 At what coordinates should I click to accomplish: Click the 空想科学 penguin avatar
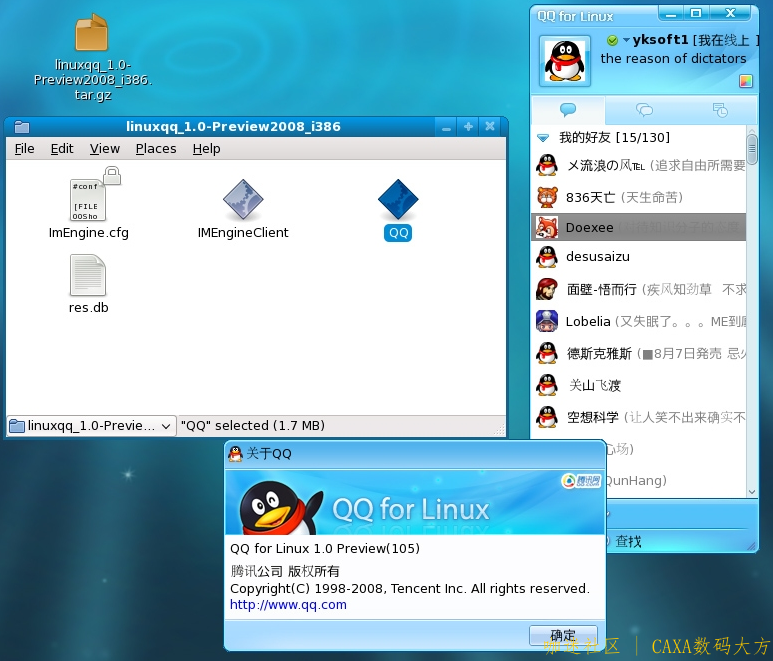coord(547,417)
